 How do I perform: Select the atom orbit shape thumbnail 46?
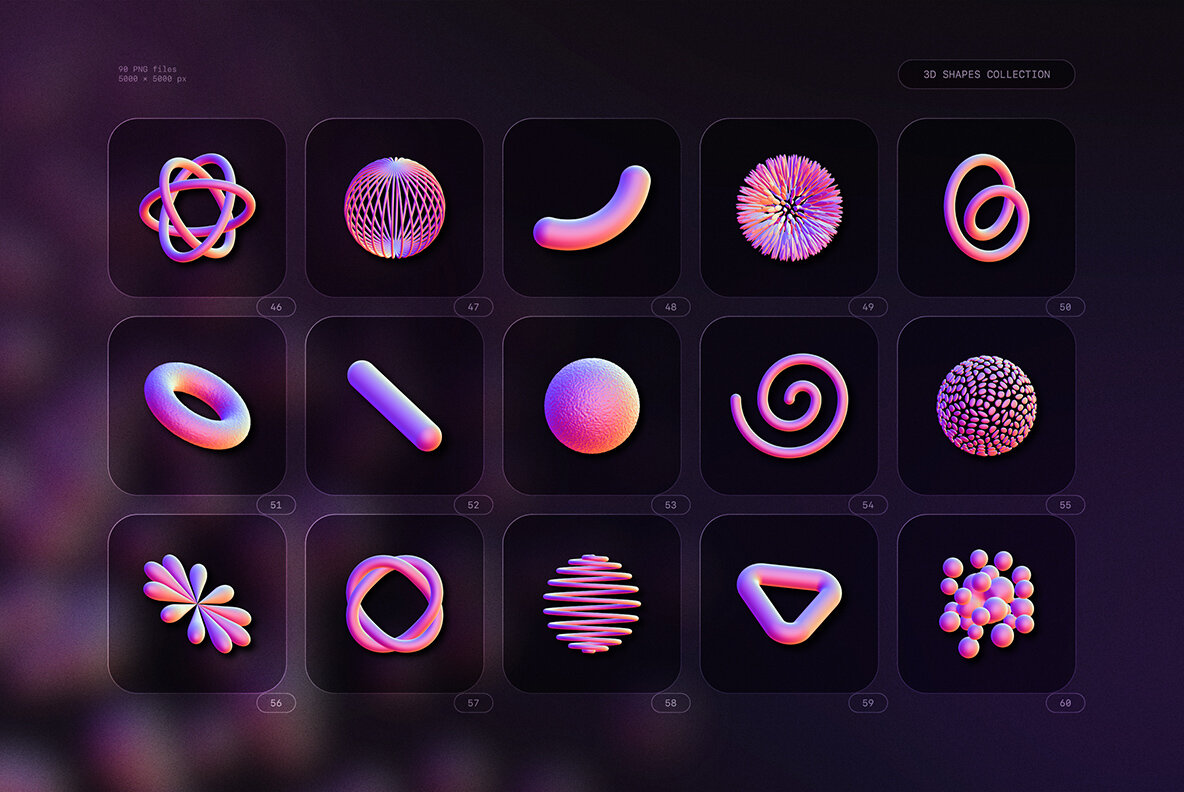[x=197, y=205]
